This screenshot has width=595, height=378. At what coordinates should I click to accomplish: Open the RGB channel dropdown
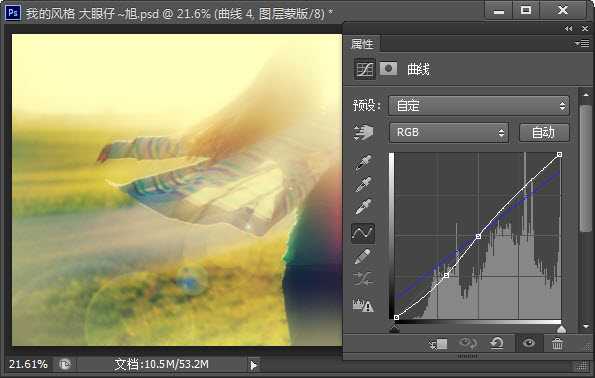coord(449,132)
